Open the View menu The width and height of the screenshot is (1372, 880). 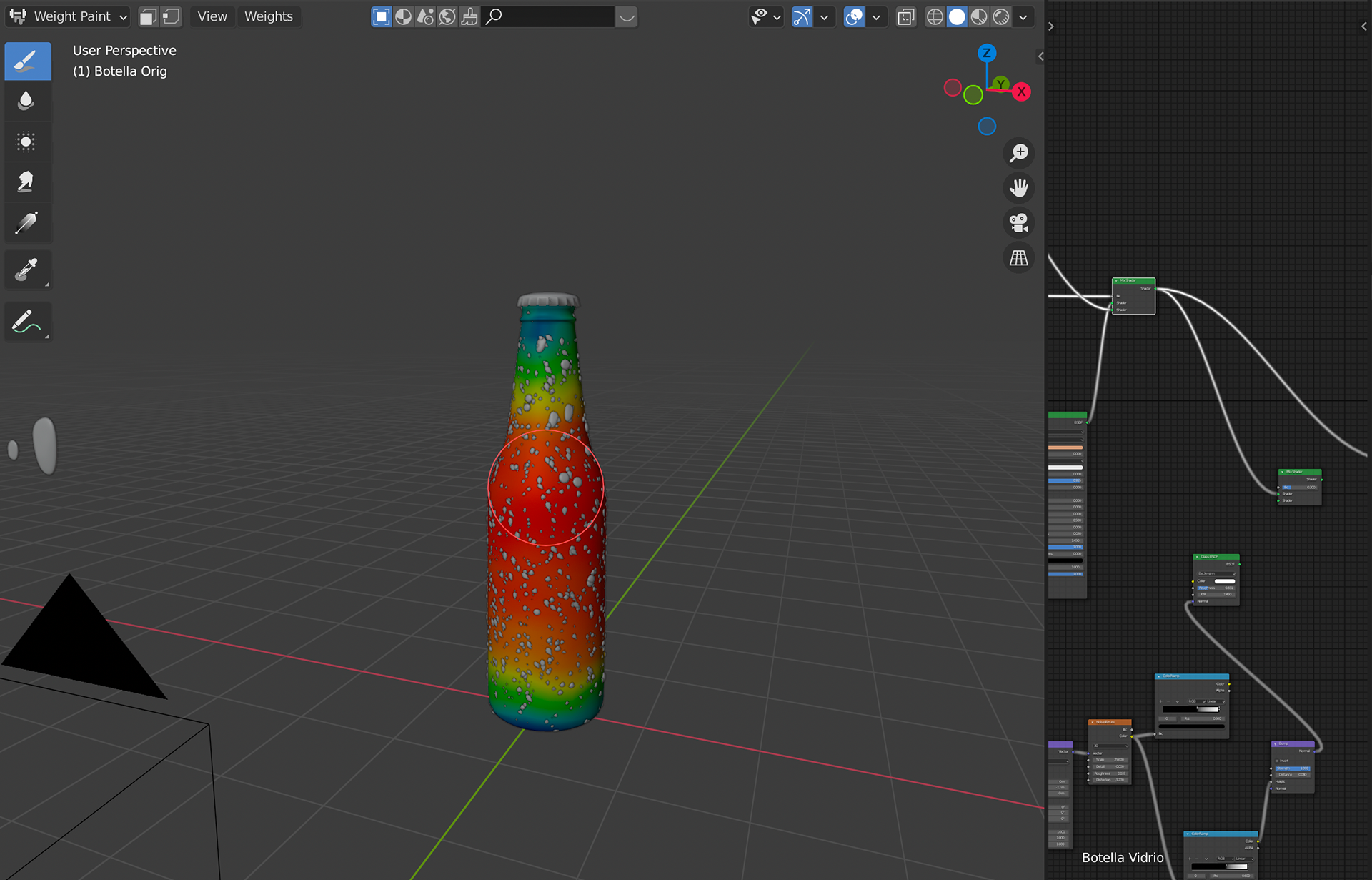click(212, 16)
